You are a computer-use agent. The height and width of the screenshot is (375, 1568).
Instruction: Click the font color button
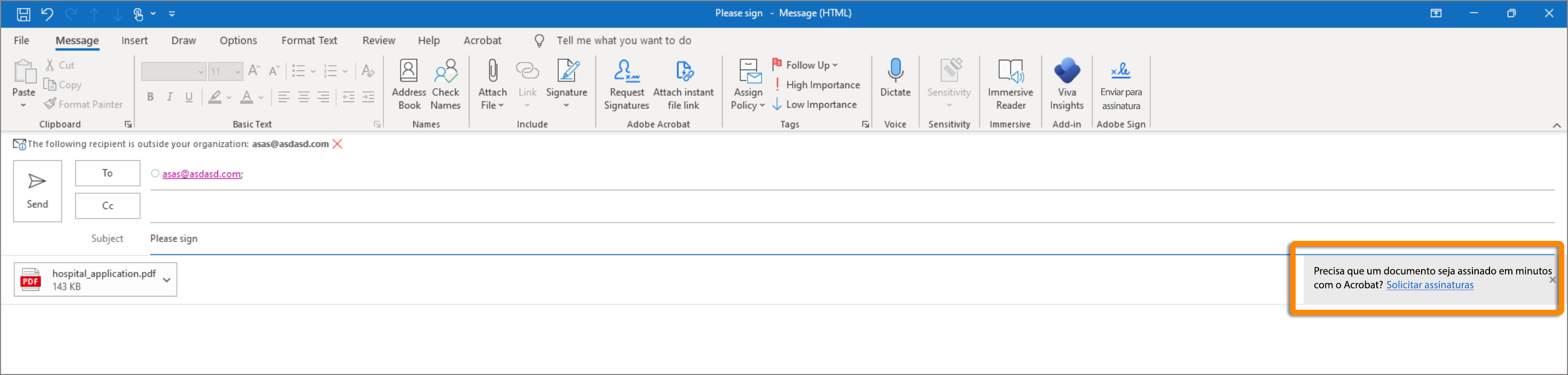pyautogui.click(x=246, y=97)
